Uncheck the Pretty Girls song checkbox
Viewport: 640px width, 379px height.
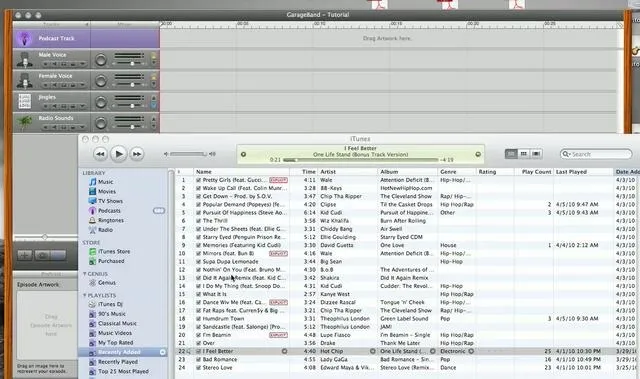point(198,180)
